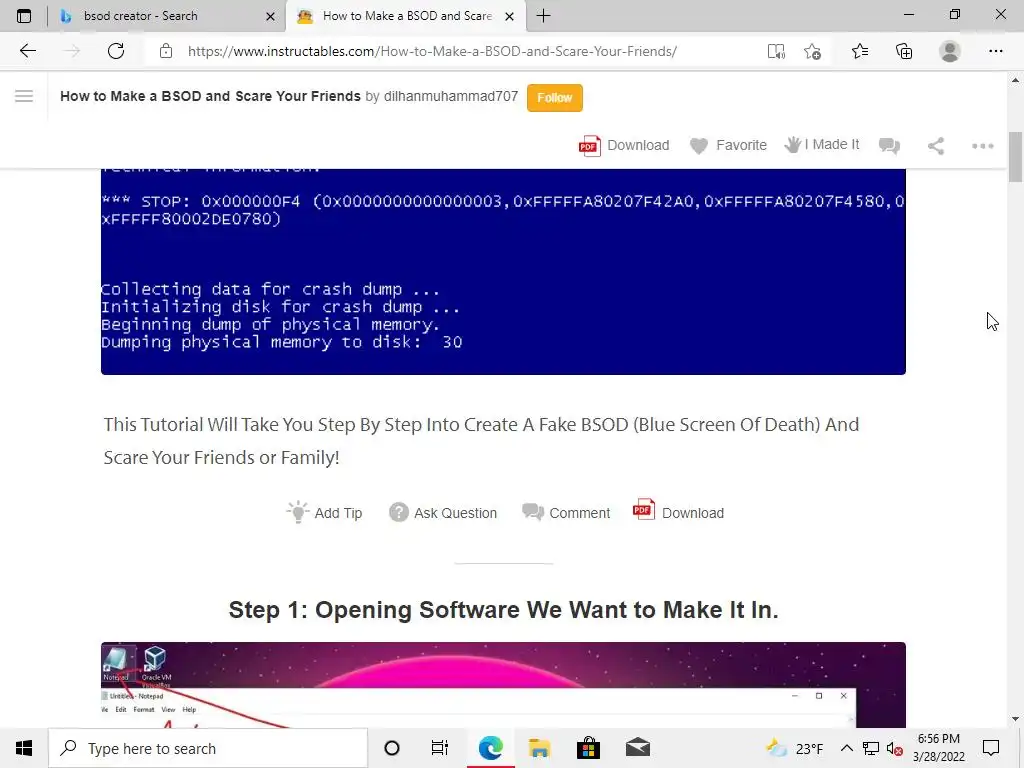Open the Favorites list icon
The height and width of the screenshot is (768, 1024).
pos(859,51)
